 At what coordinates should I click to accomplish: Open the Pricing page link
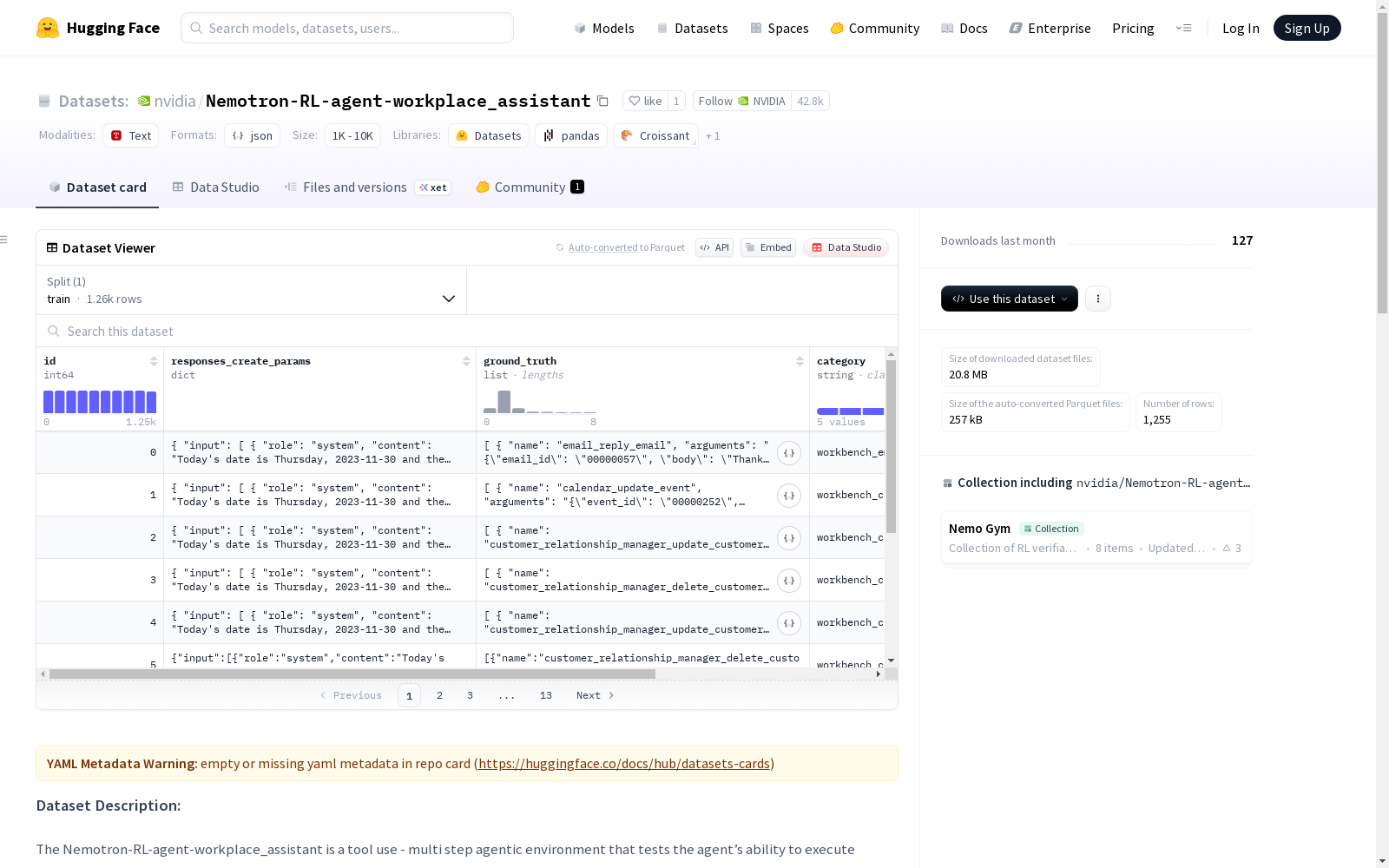pyautogui.click(x=1133, y=28)
